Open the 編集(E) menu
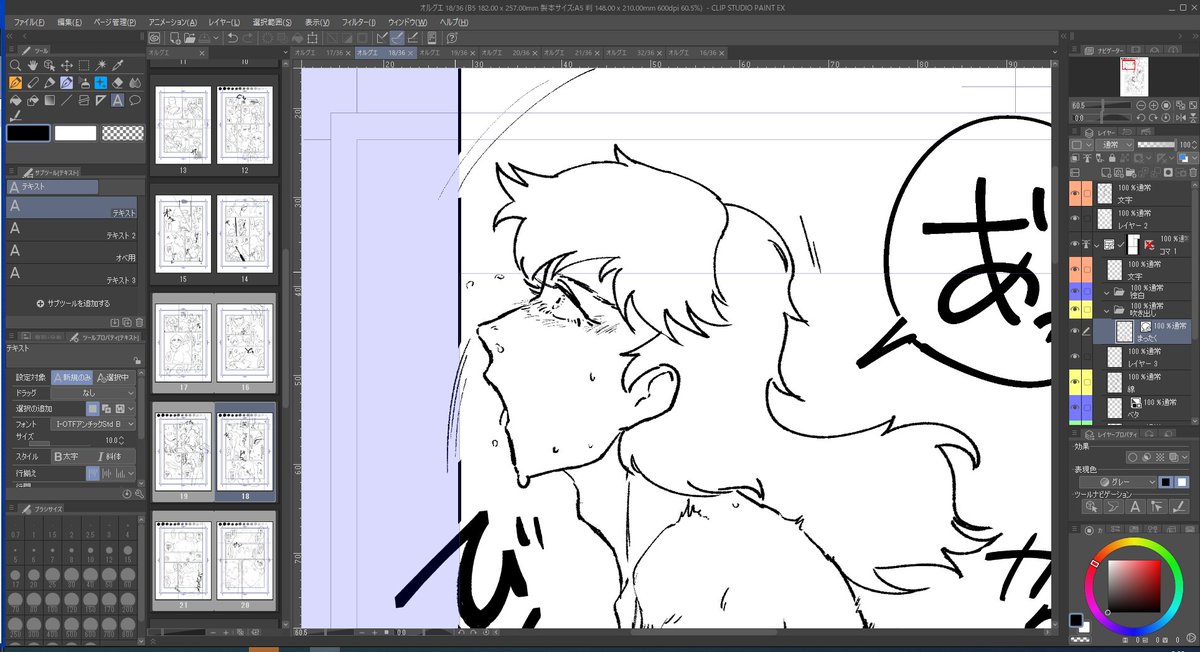This screenshot has width=1200, height=652. pos(70,21)
